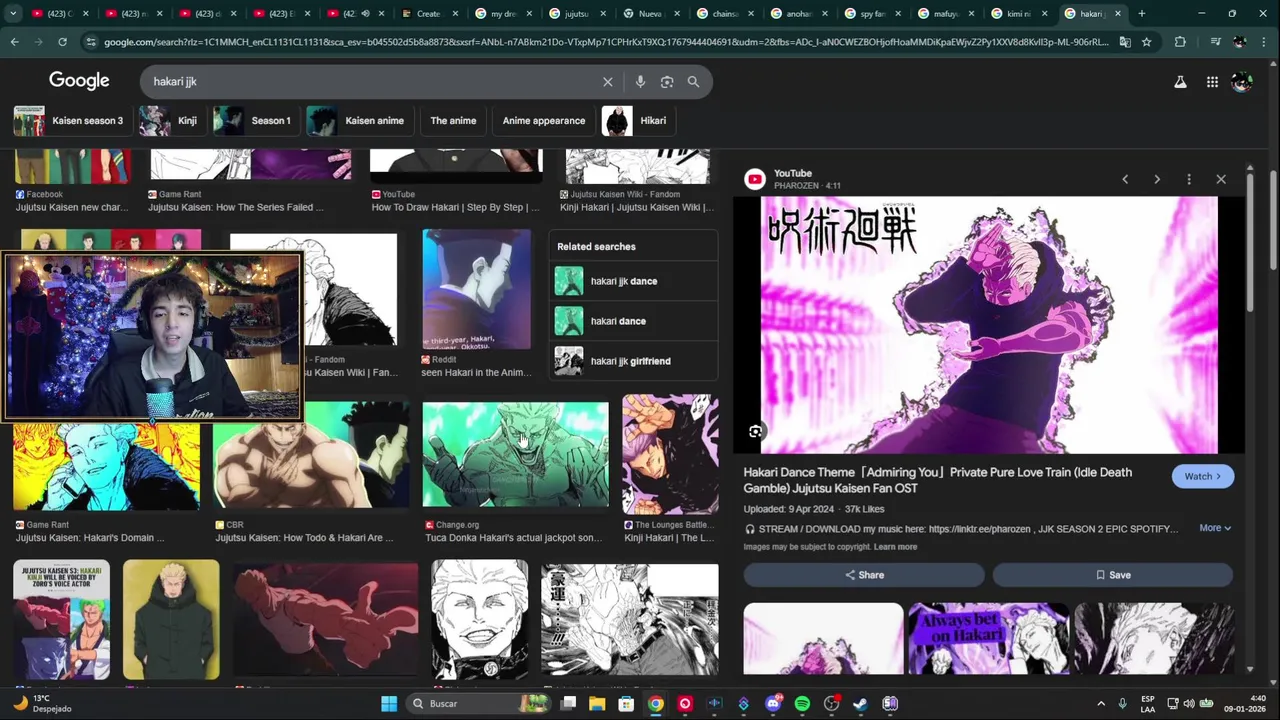The image size is (1280, 720).
Task: Open the 'Always bet on Hakari' related thumbnail
Action: coord(988,638)
